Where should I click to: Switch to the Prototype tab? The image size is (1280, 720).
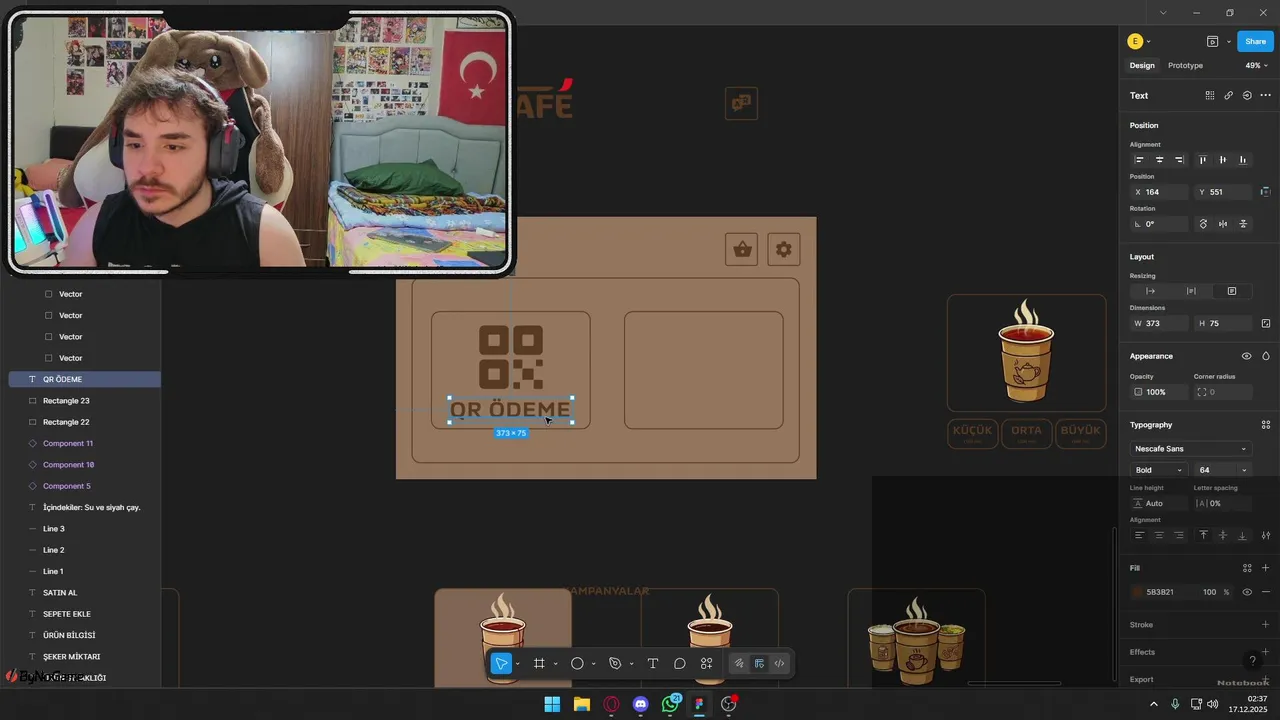tap(1185, 65)
